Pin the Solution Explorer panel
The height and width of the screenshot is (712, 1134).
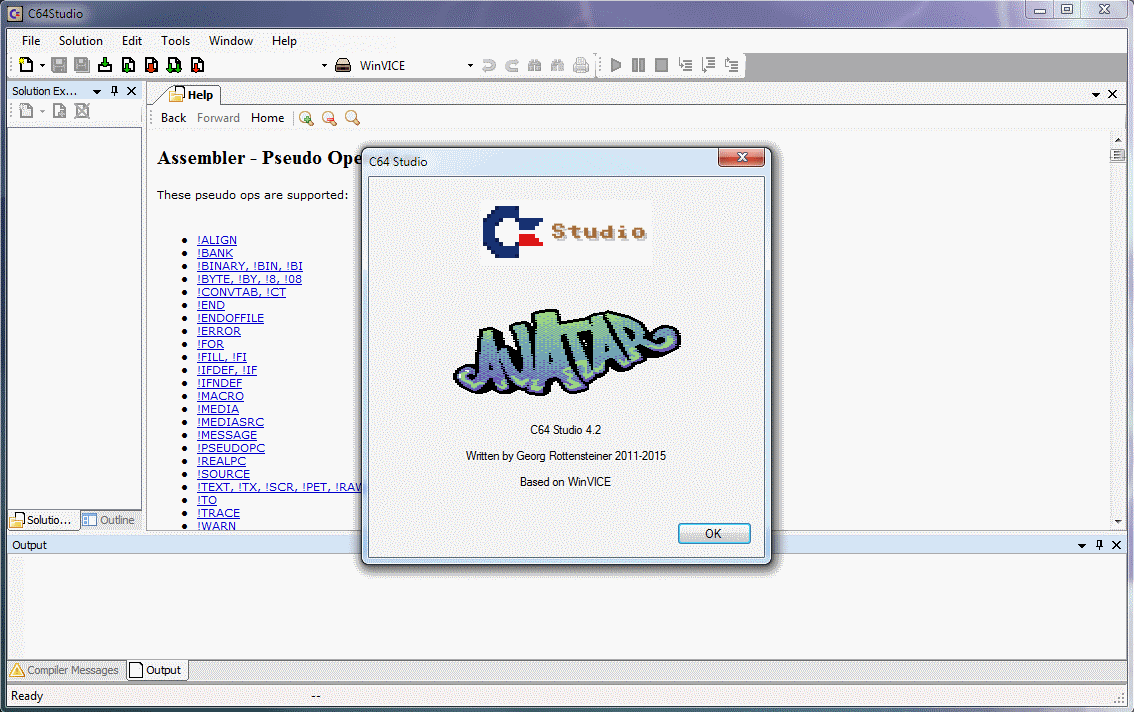coord(114,91)
